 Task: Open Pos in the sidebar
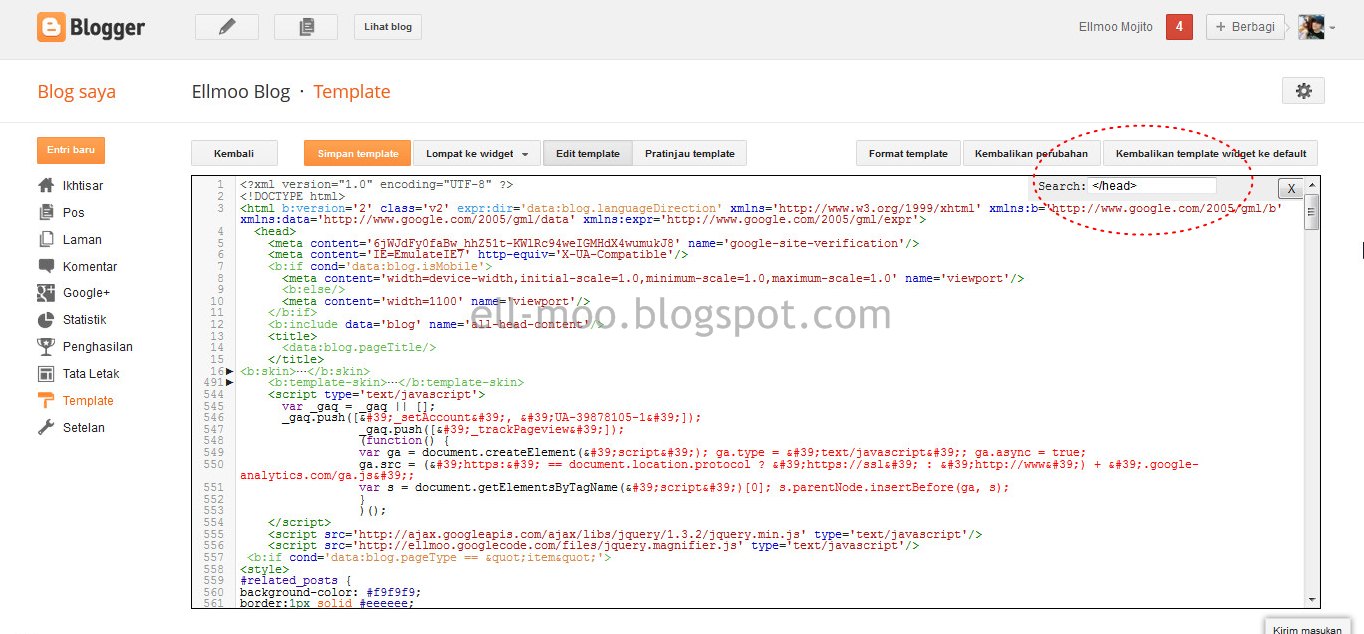click(x=74, y=213)
